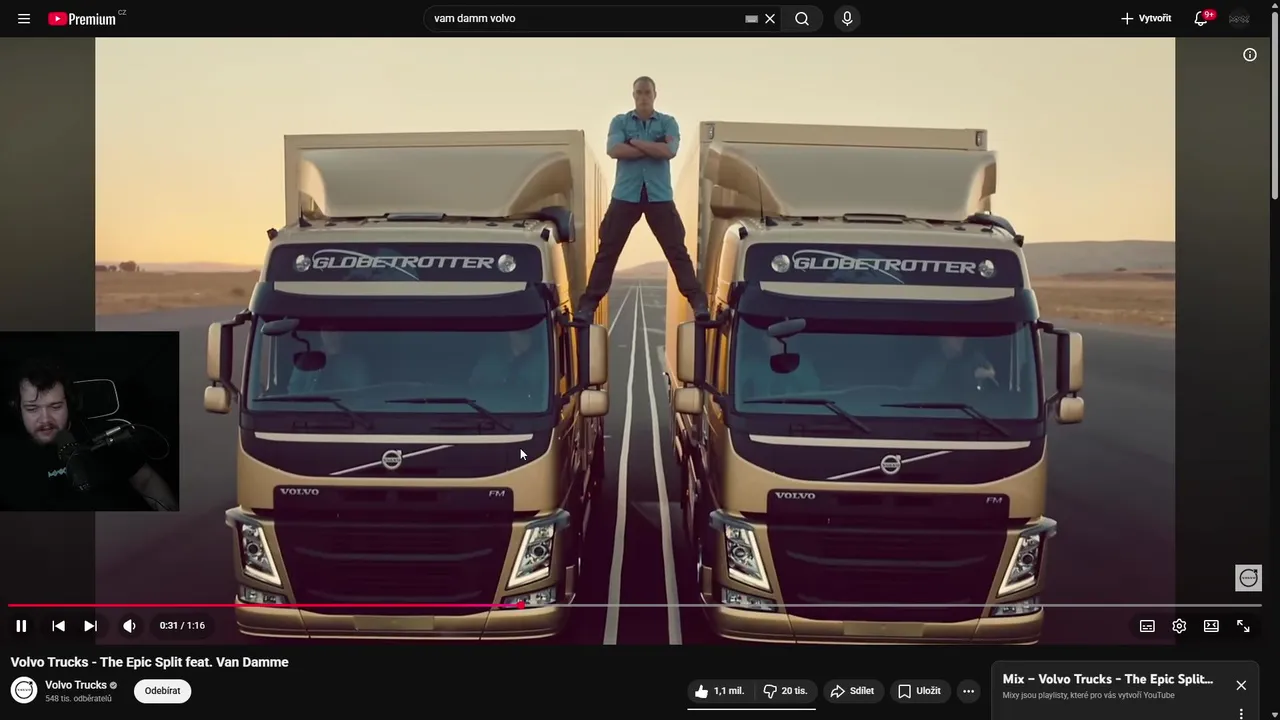Mute the video volume
This screenshot has width=1280, height=720.
129,626
